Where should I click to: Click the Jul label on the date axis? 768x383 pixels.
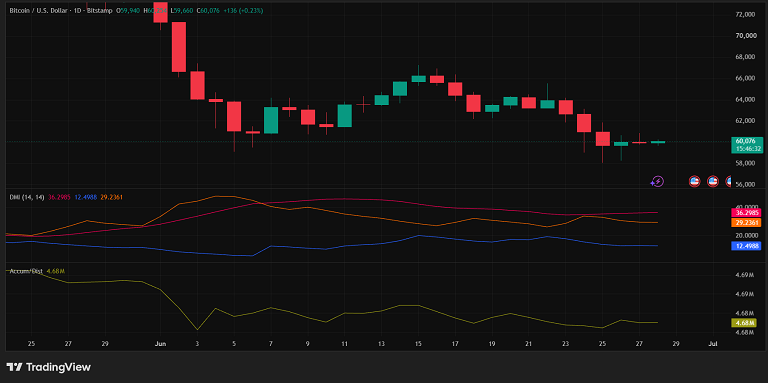click(x=713, y=344)
